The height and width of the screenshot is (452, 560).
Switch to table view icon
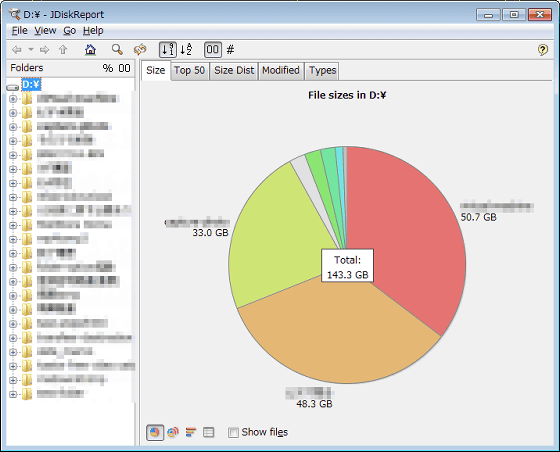(209, 432)
